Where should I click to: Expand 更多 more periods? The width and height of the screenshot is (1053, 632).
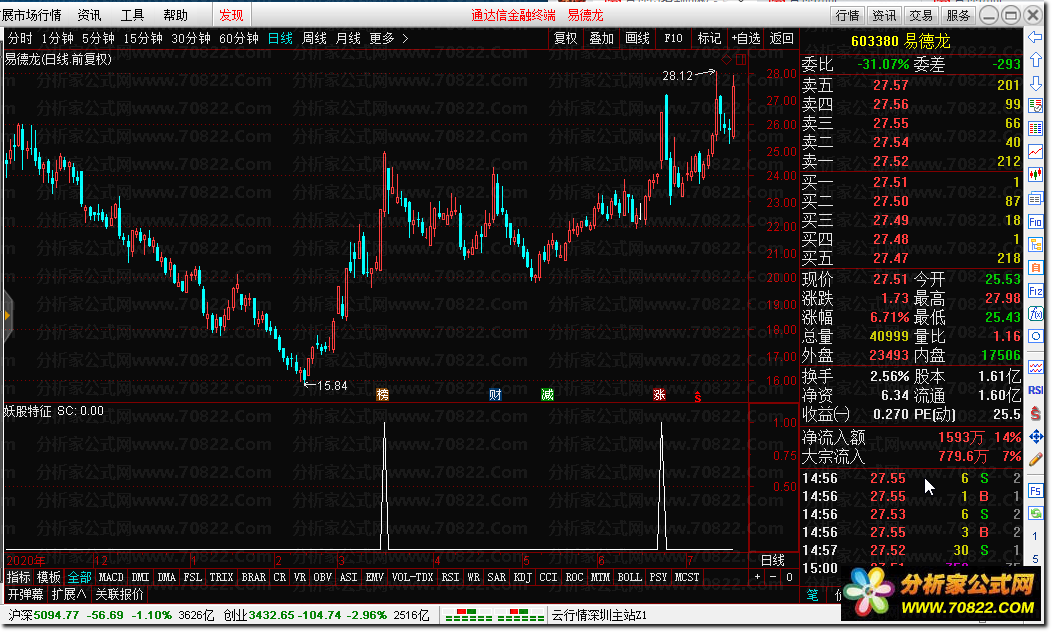[x=389, y=38]
